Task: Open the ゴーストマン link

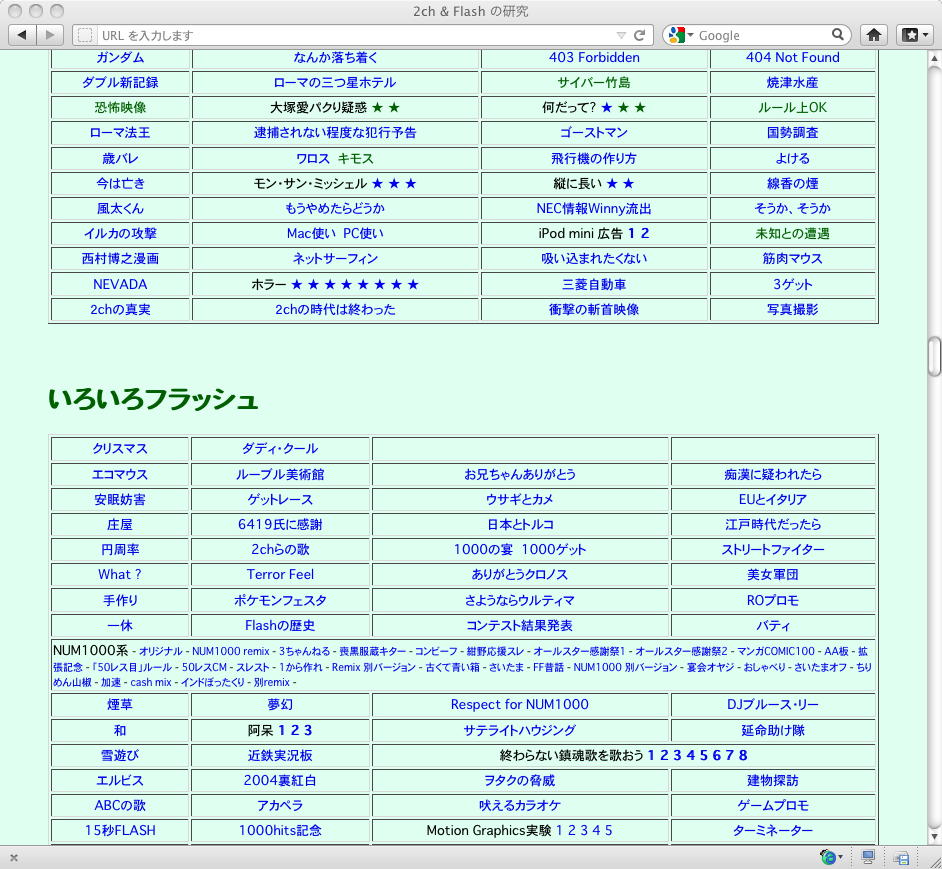Action: click(x=594, y=133)
